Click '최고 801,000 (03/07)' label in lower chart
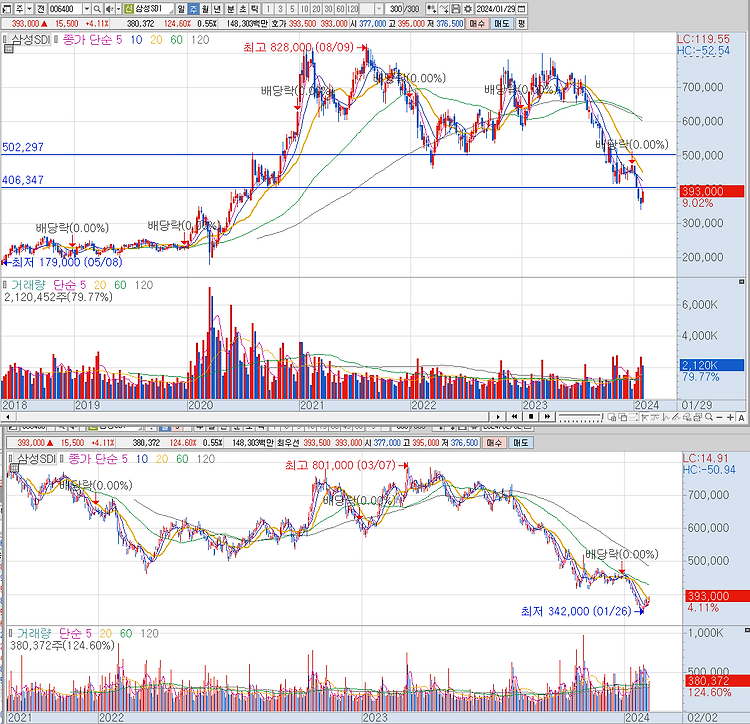Viewport: 750px width, 724px height. pyautogui.click(x=340, y=465)
